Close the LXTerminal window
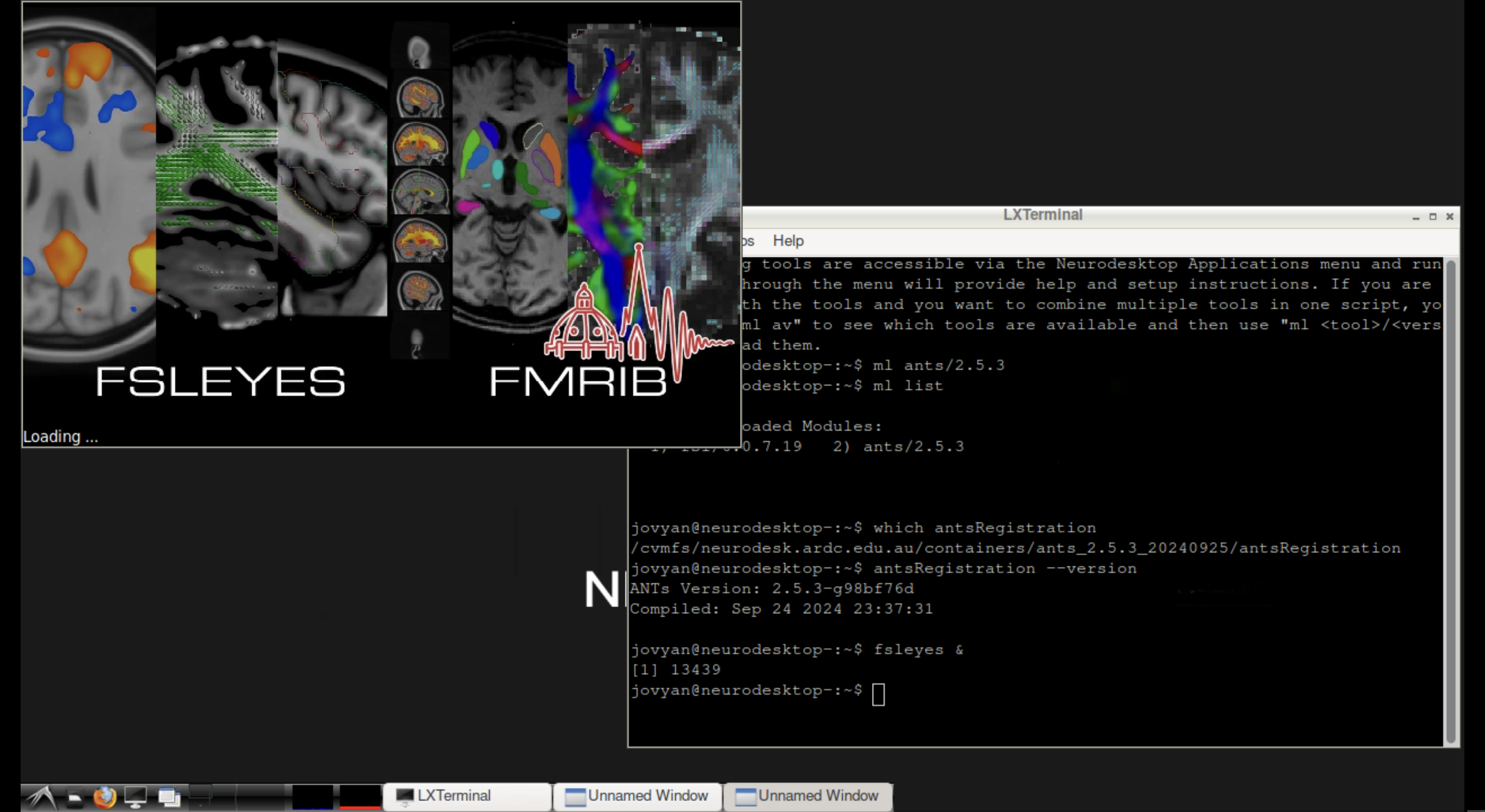This screenshot has height=812, width=1485. tap(1450, 217)
